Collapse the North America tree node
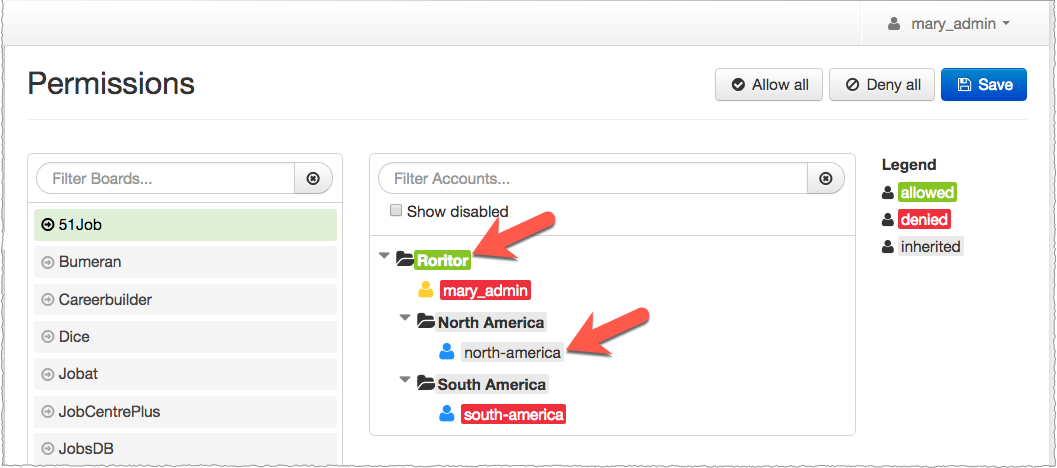This screenshot has height=468, width=1057. tap(405, 319)
